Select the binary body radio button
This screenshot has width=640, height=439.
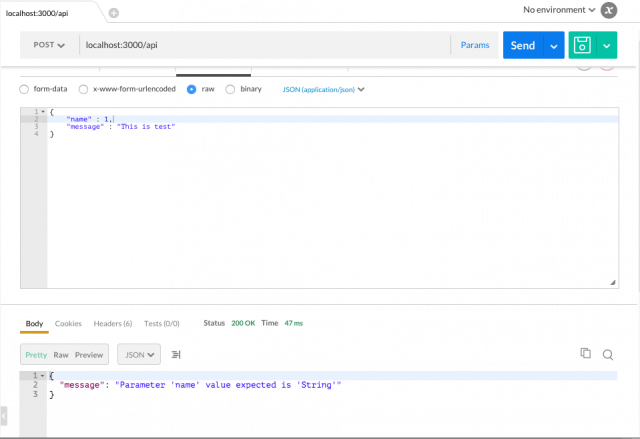230,89
